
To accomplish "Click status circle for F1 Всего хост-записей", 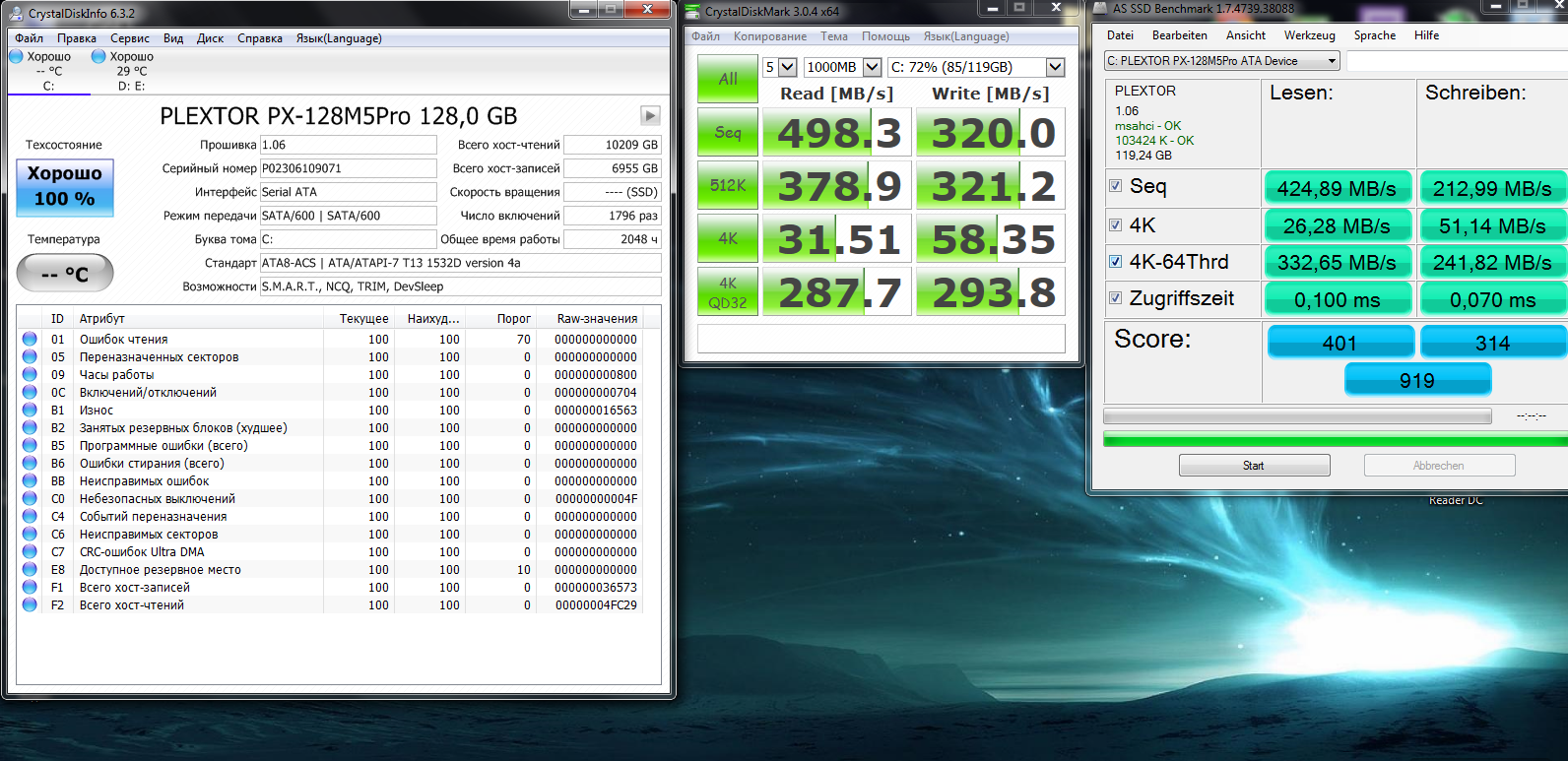I will point(30,587).
